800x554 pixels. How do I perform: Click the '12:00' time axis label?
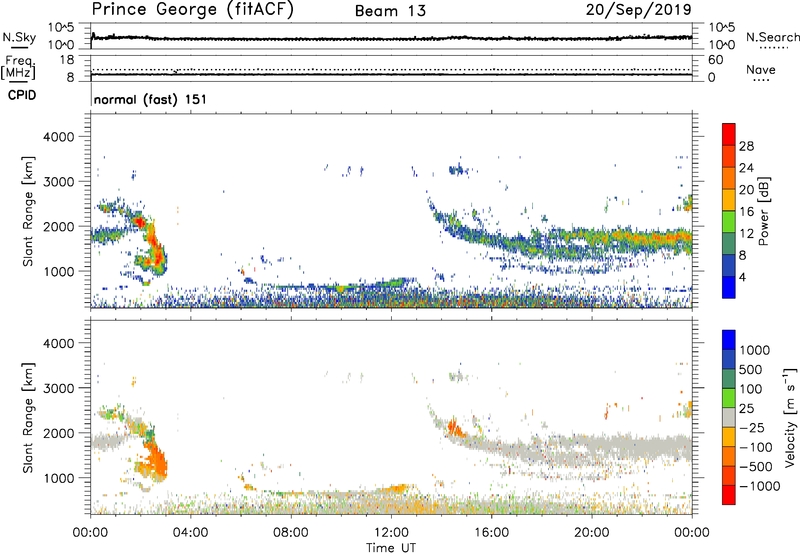click(391, 533)
